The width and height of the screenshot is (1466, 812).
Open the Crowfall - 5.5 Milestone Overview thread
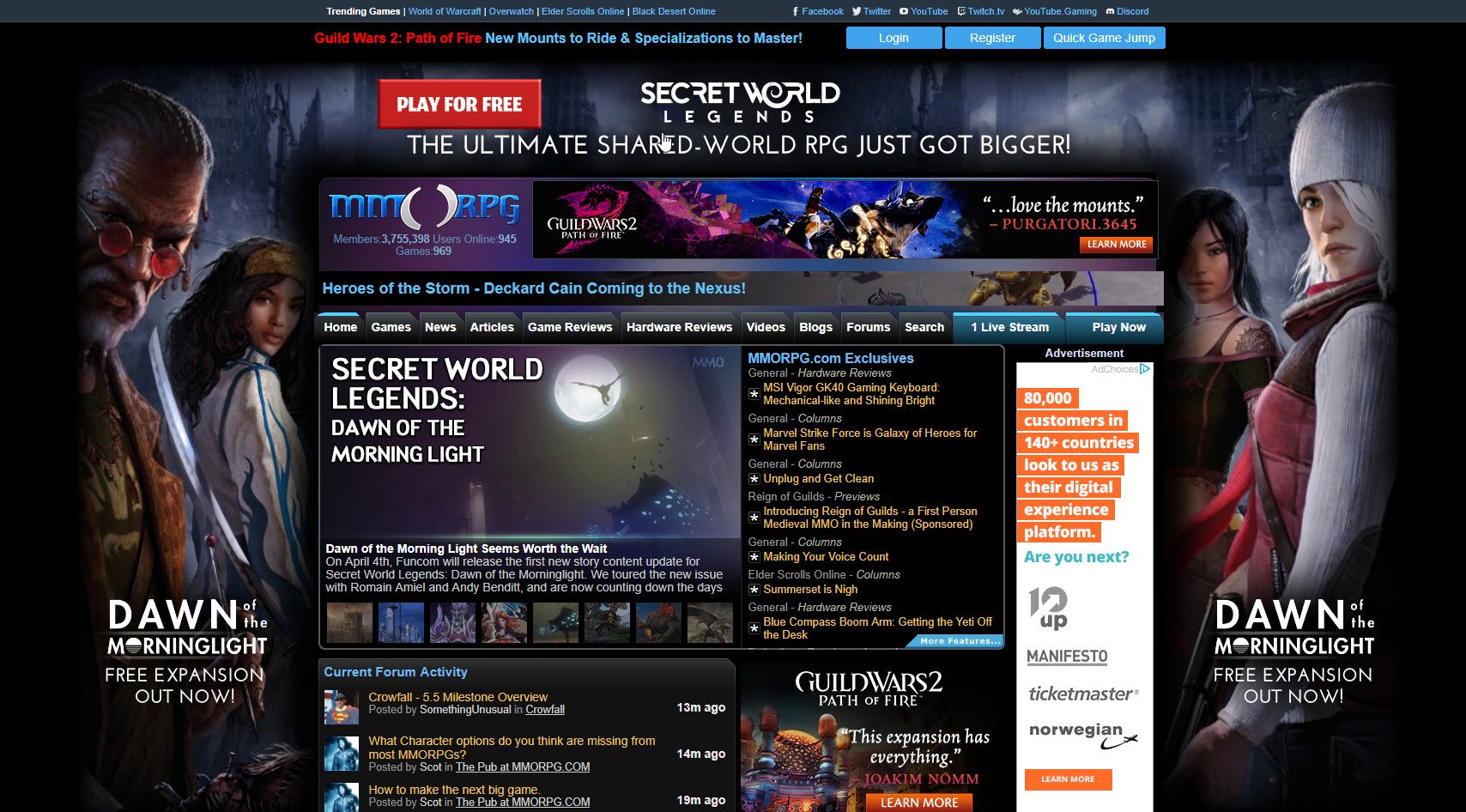tap(457, 697)
